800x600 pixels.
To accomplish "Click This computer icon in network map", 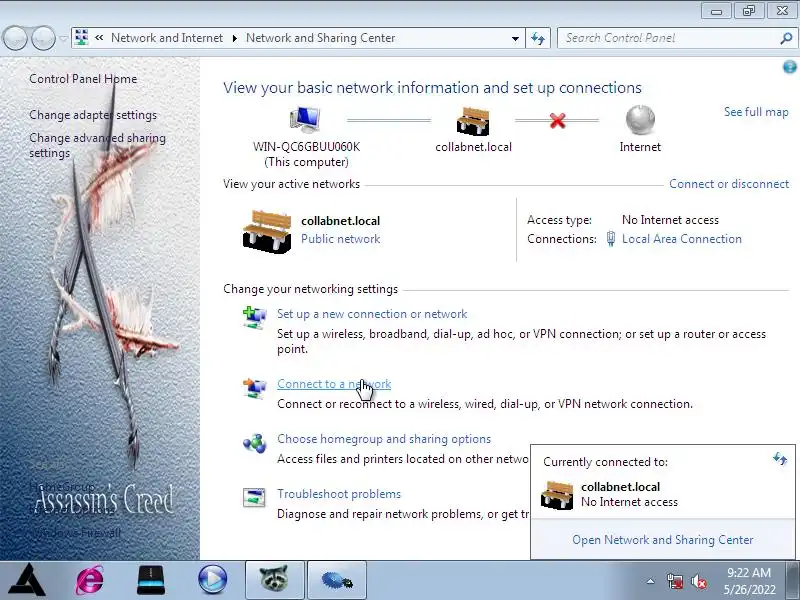I will point(305,120).
